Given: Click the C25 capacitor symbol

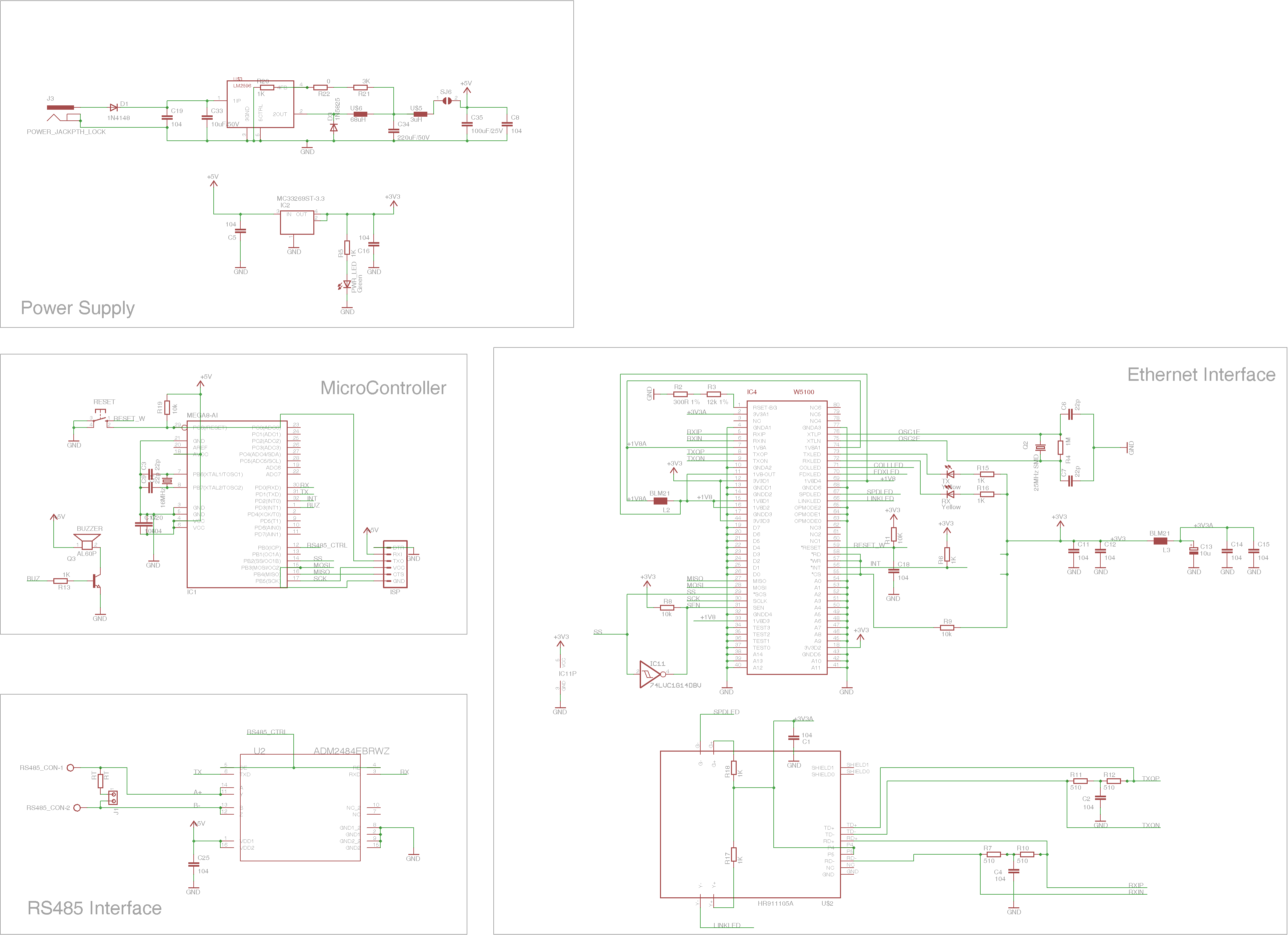Looking at the screenshot, I should (193, 865).
